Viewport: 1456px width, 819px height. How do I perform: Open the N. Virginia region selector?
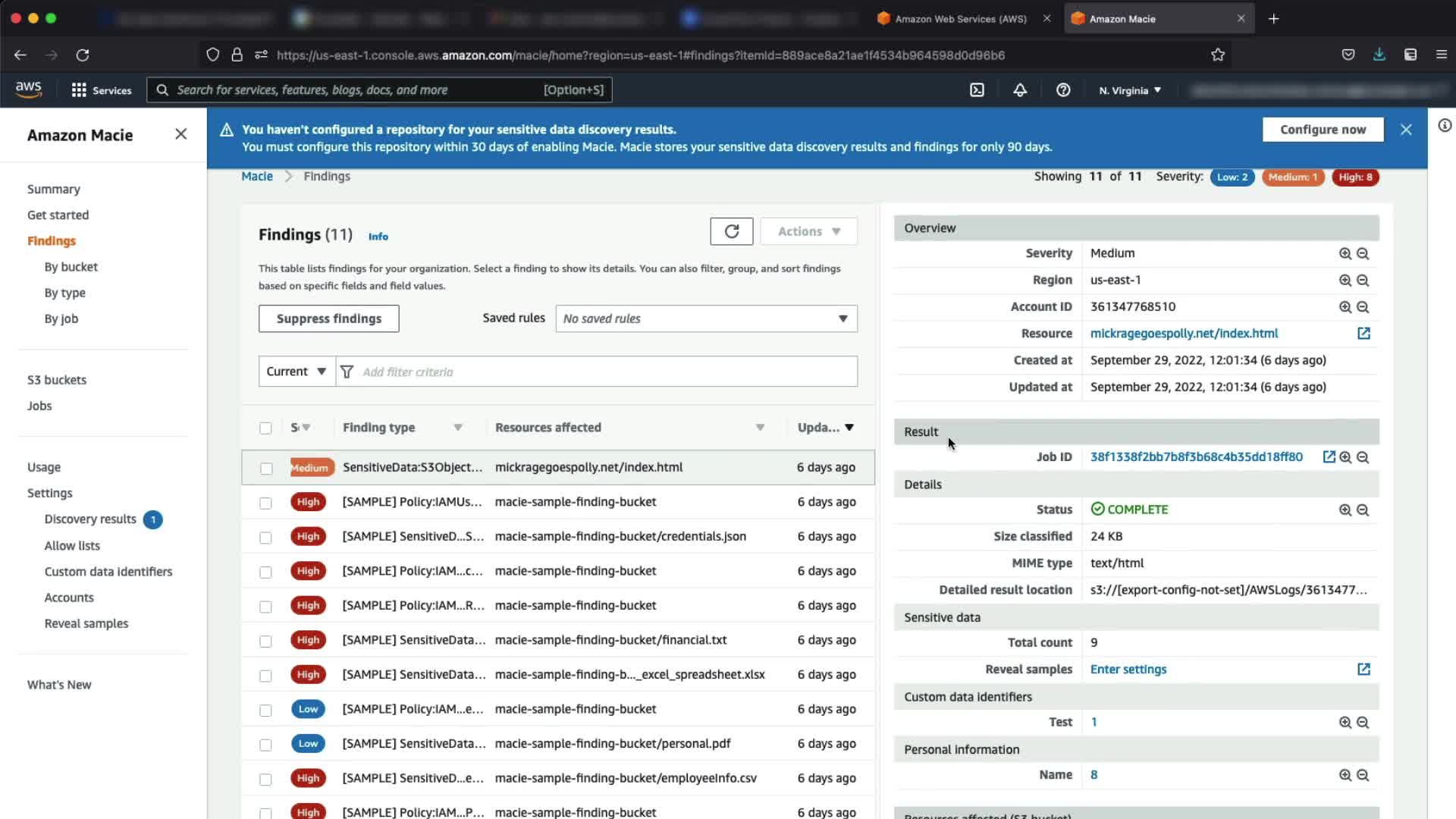(1130, 90)
